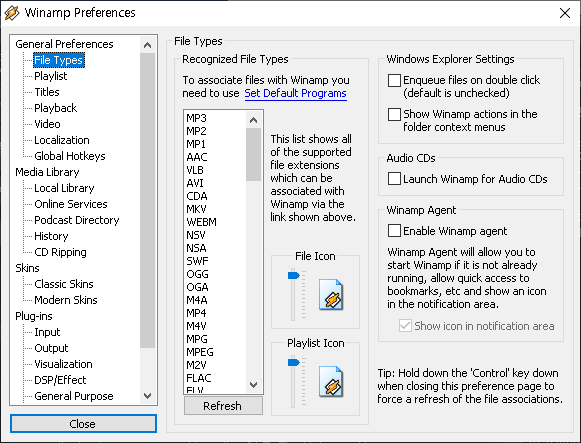Select M2V in file types list
The image size is (581, 443).
coord(196,365)
